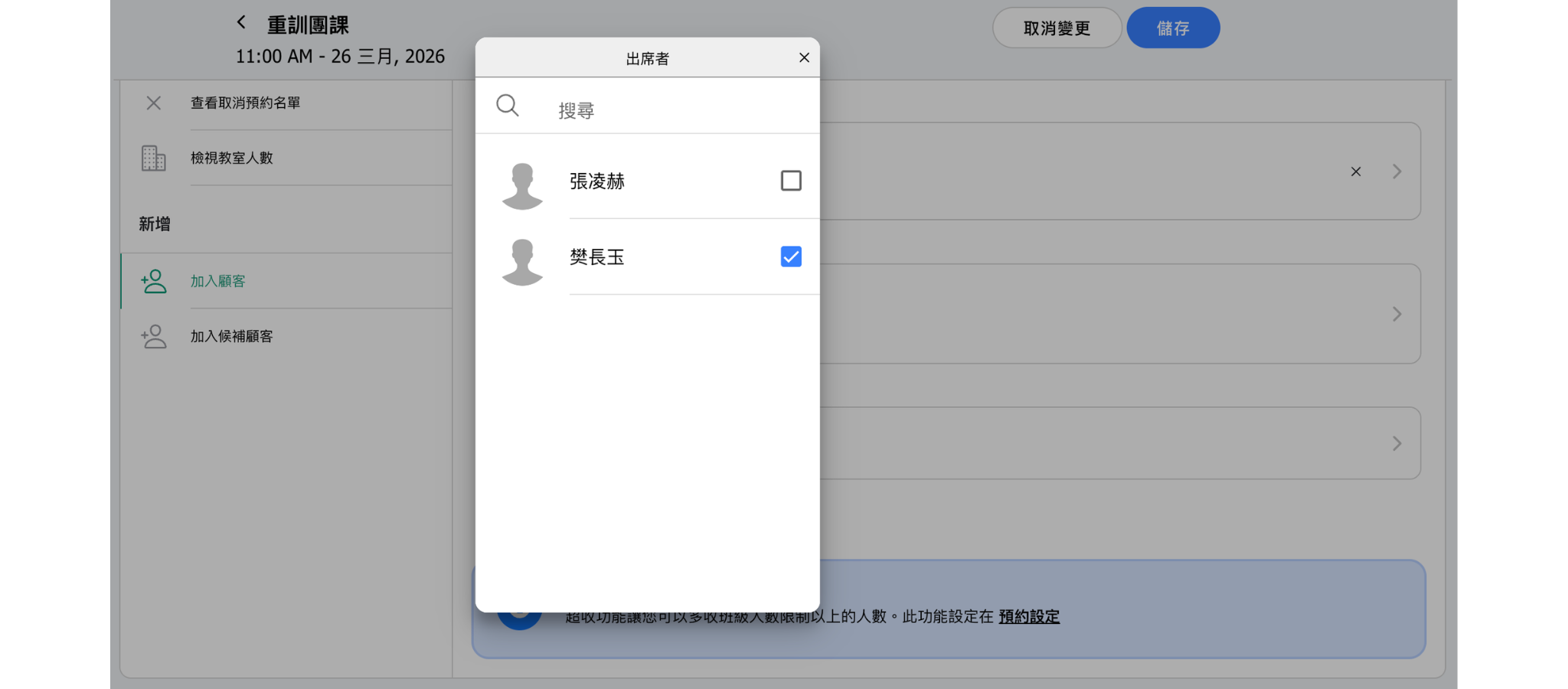Click the green add-person icon for 加入顧客

154,281
